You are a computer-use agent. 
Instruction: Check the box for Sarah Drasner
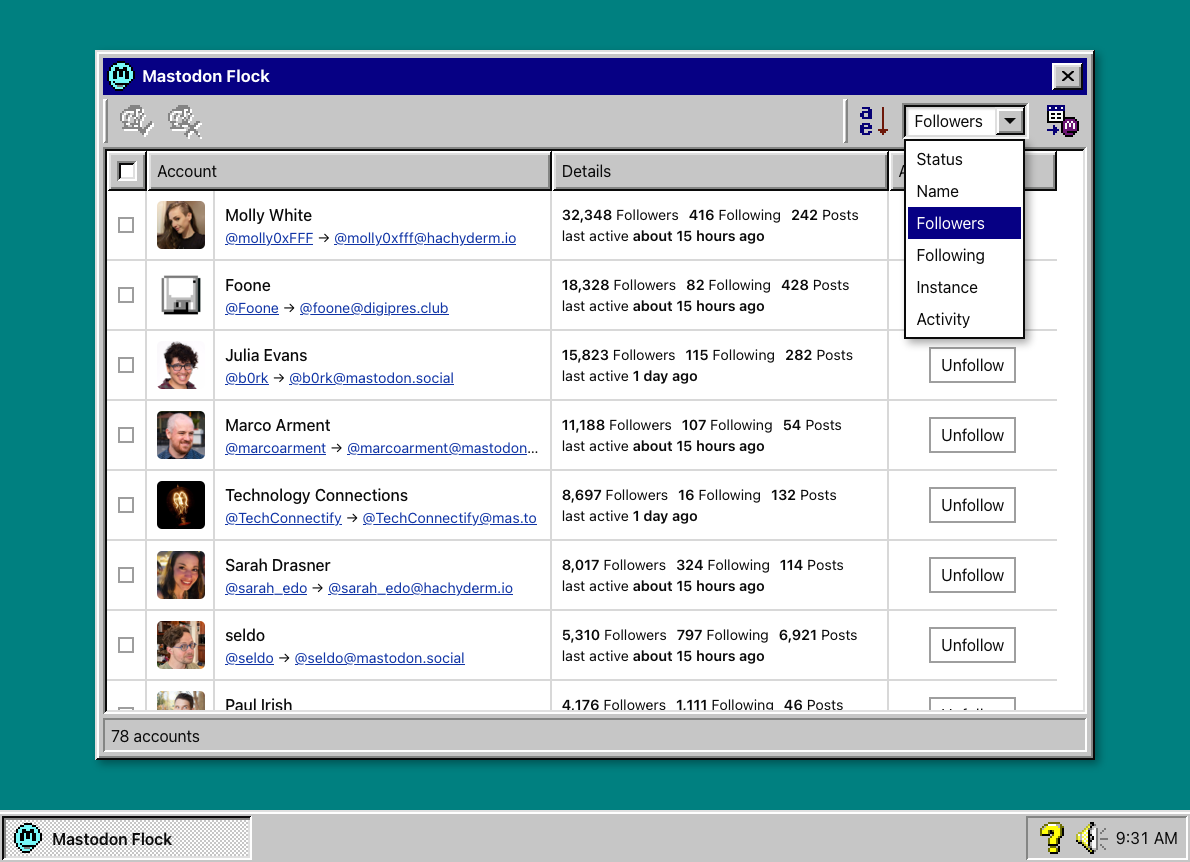126,575
